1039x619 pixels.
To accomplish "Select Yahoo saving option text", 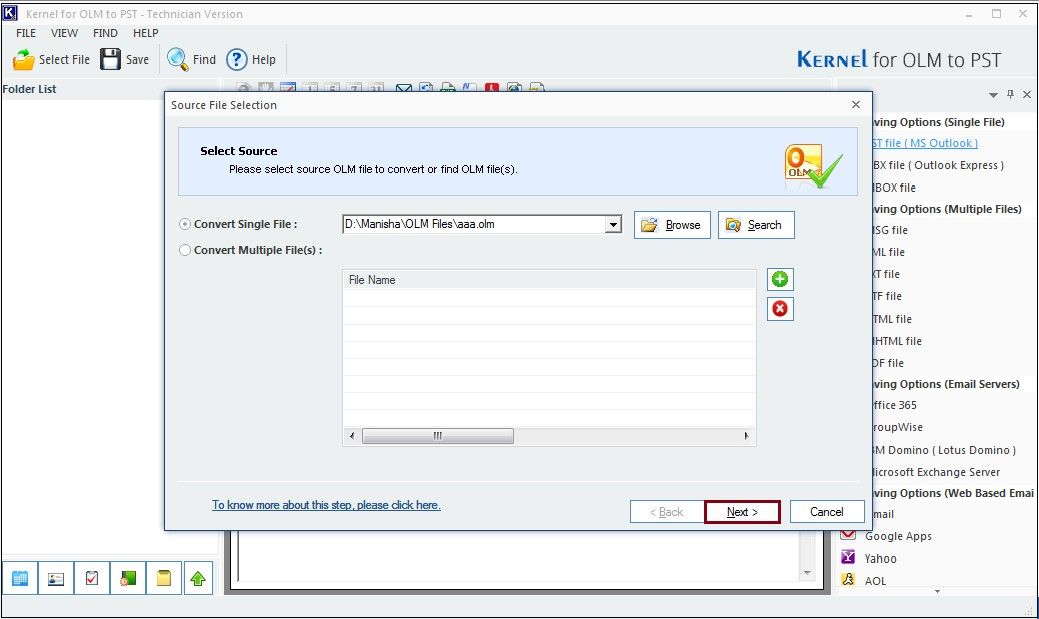I will pyautogui.click(x=881, y=559).
